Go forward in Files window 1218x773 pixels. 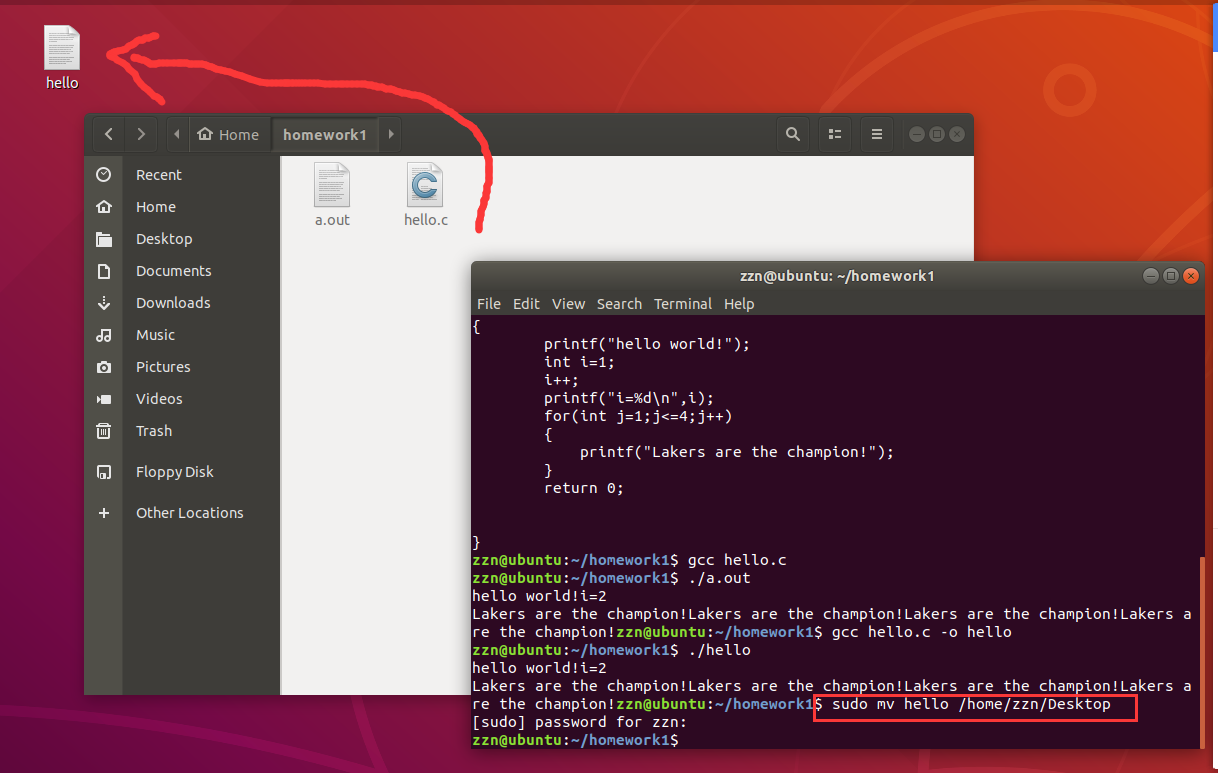tap(141, 134)
